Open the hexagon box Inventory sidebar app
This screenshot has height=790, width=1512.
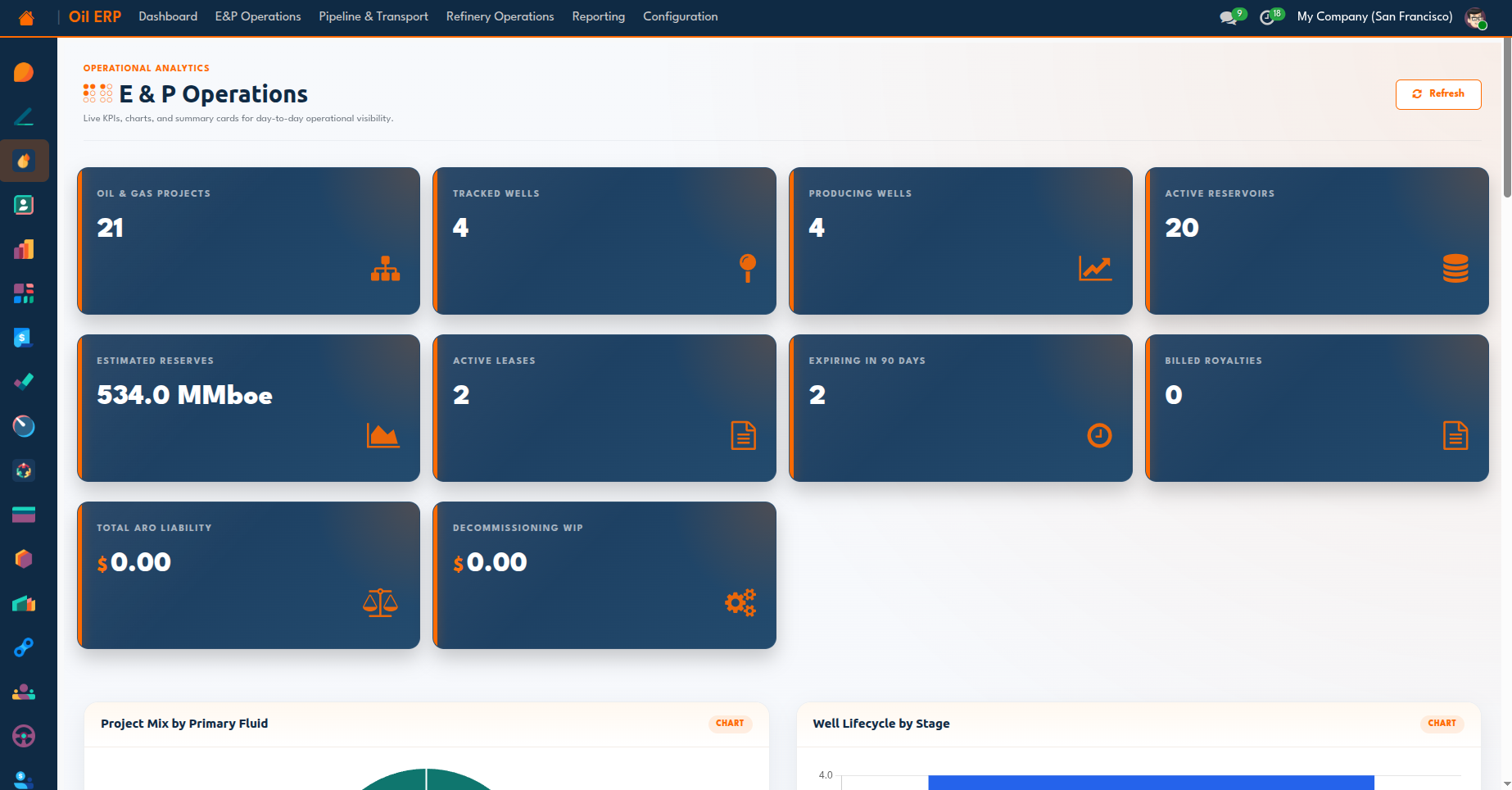(24, 559)
